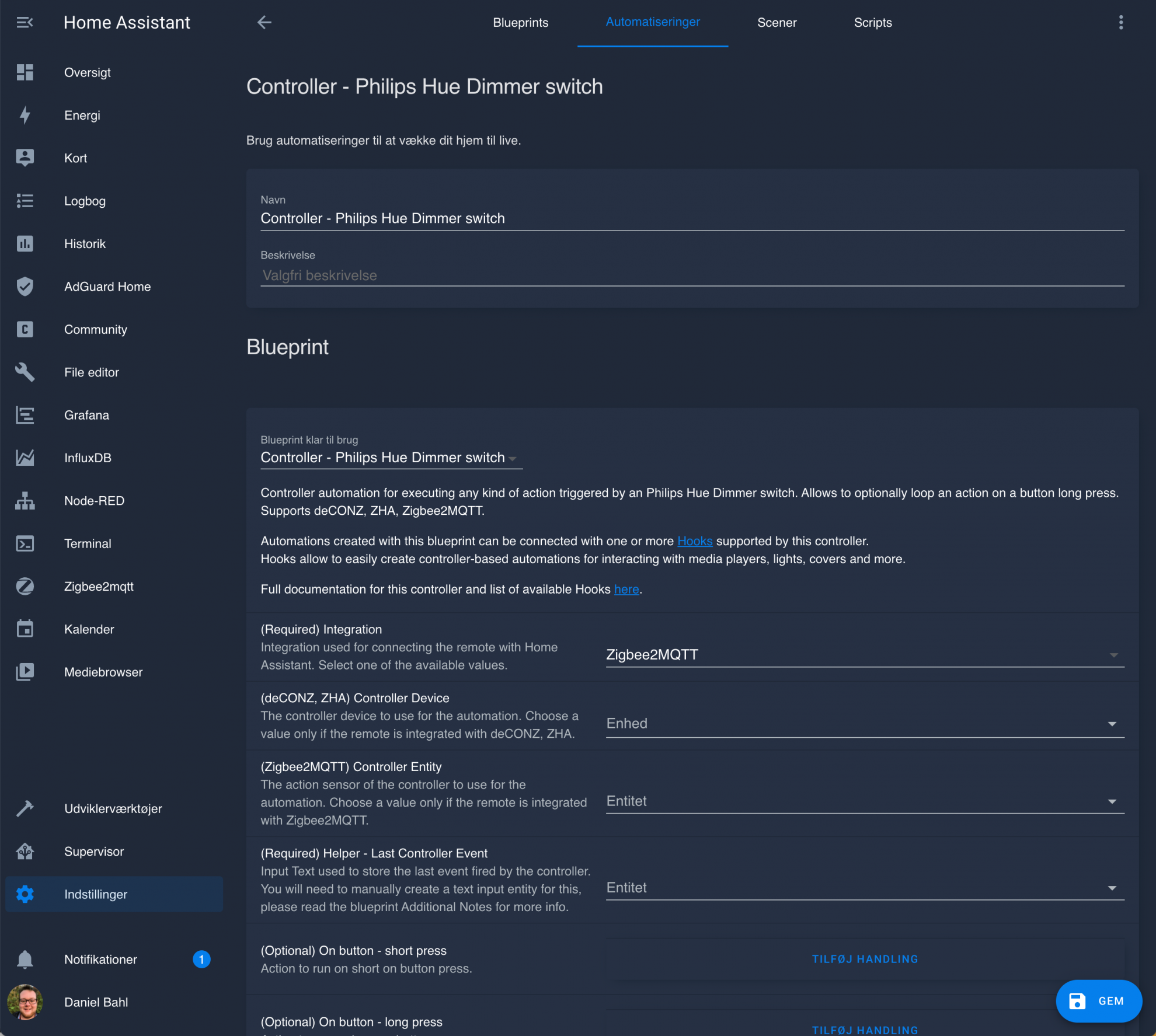Expand the Controller Entity Entitet dropdown
Viewport: 1156px width, 1036px height.
point(865,801)
